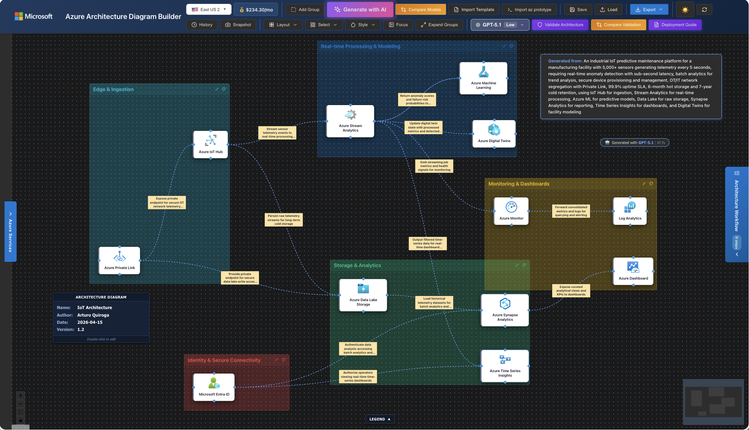Select the Azure Data Lake Storage node
Screen dimensions: 749x430
coord(363,295)
